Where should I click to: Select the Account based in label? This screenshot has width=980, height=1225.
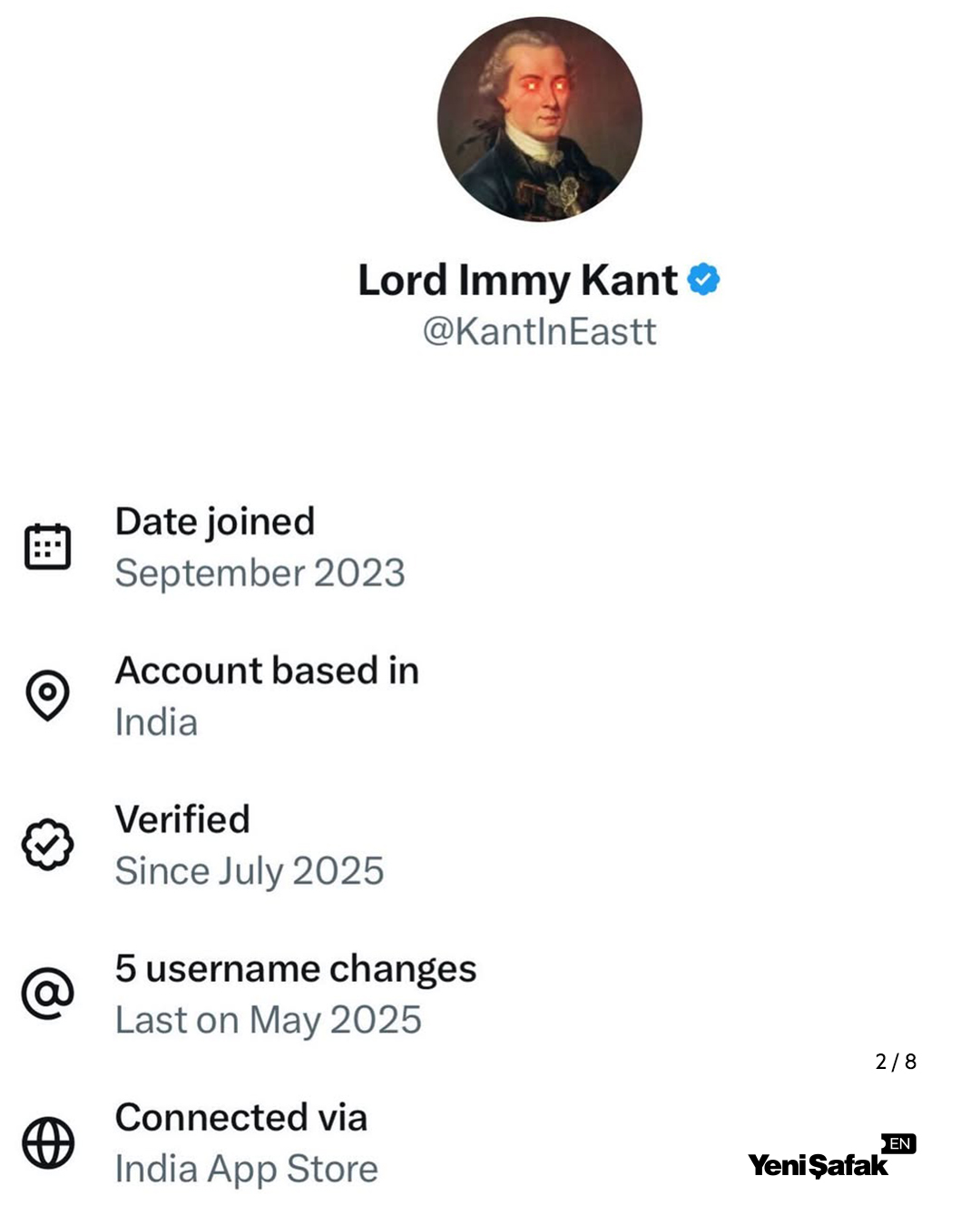click(x=267, y=671)
